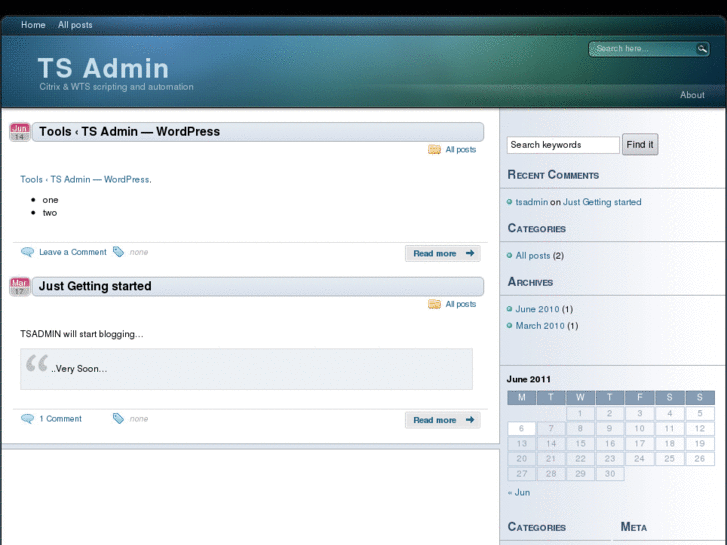Open tsadmin author link in Recent Comments
This screenshot has height=545, width=727.
(x=532, y=202)
